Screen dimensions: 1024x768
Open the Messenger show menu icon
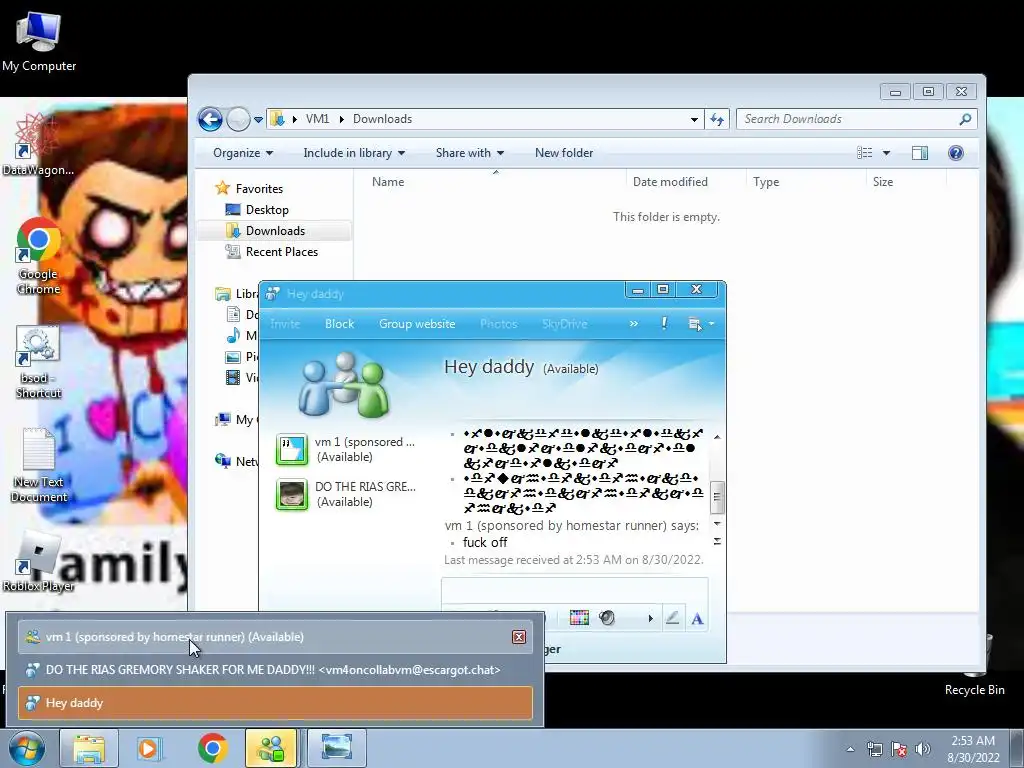pyautogui.click(x=701, y=324)
